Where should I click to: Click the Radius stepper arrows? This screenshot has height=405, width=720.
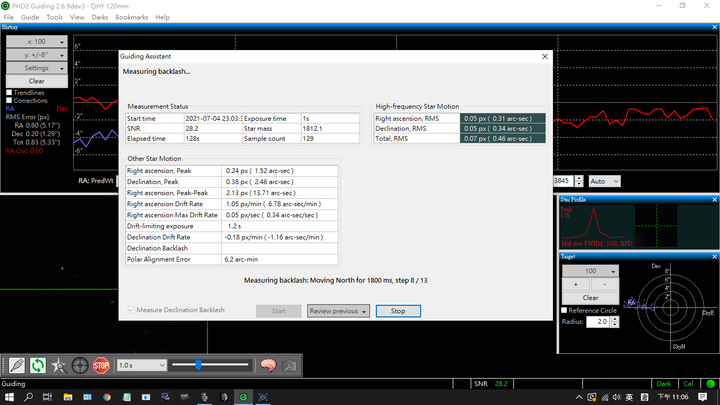(614, 322)
